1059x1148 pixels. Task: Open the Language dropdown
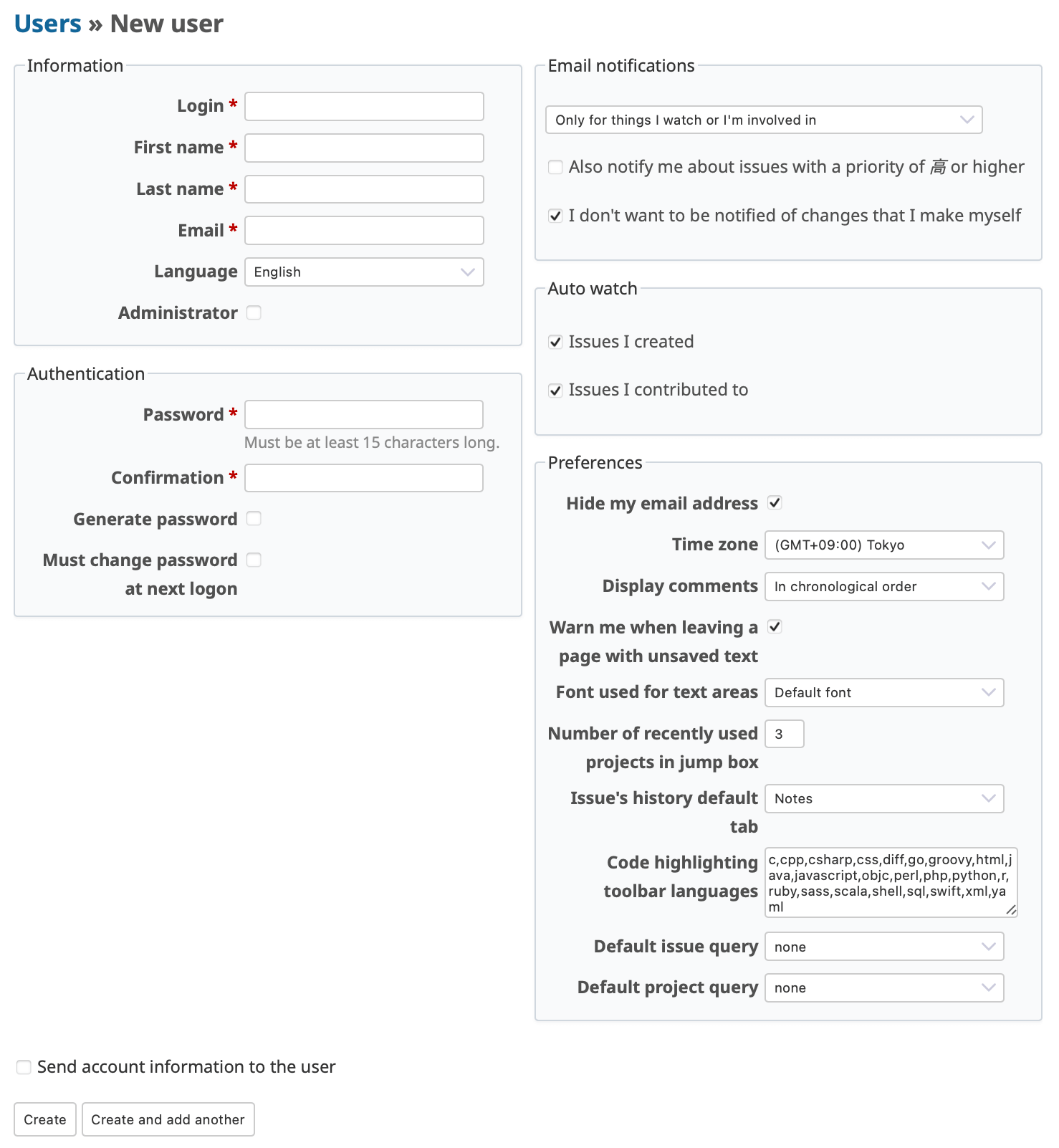(364, 272)
